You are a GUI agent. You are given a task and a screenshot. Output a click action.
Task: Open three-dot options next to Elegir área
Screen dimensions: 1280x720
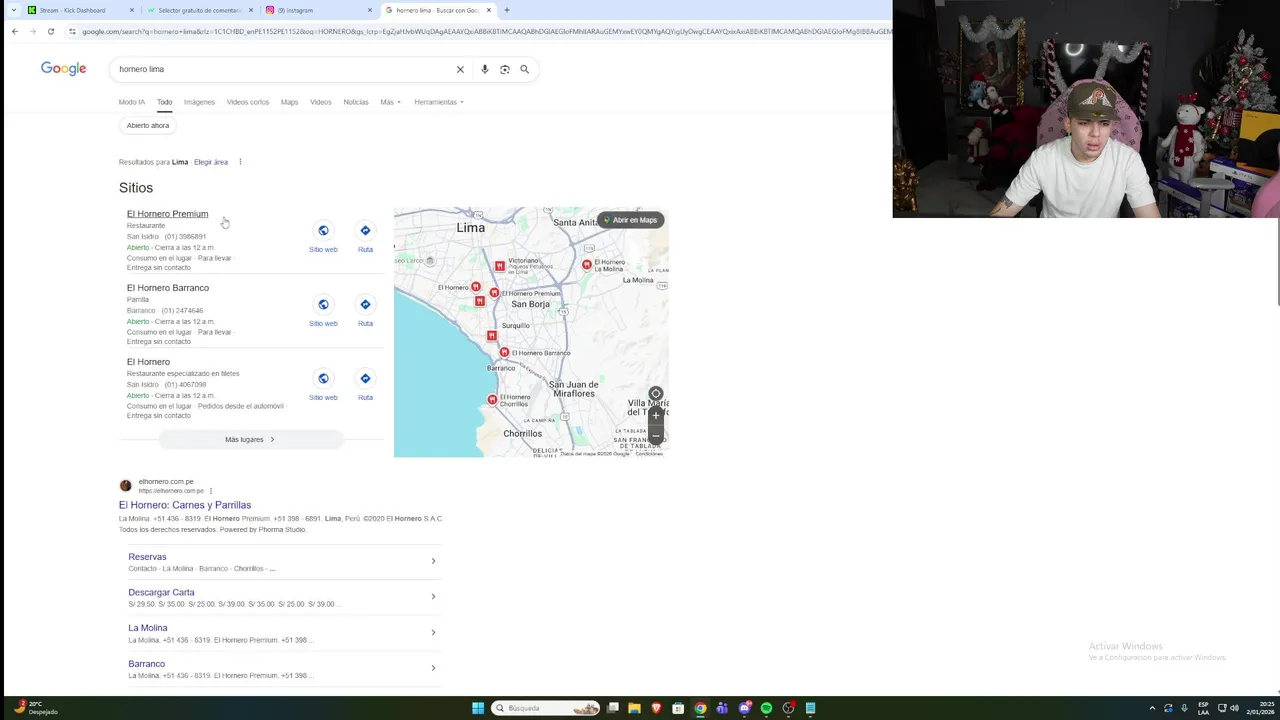click(240, 162)
